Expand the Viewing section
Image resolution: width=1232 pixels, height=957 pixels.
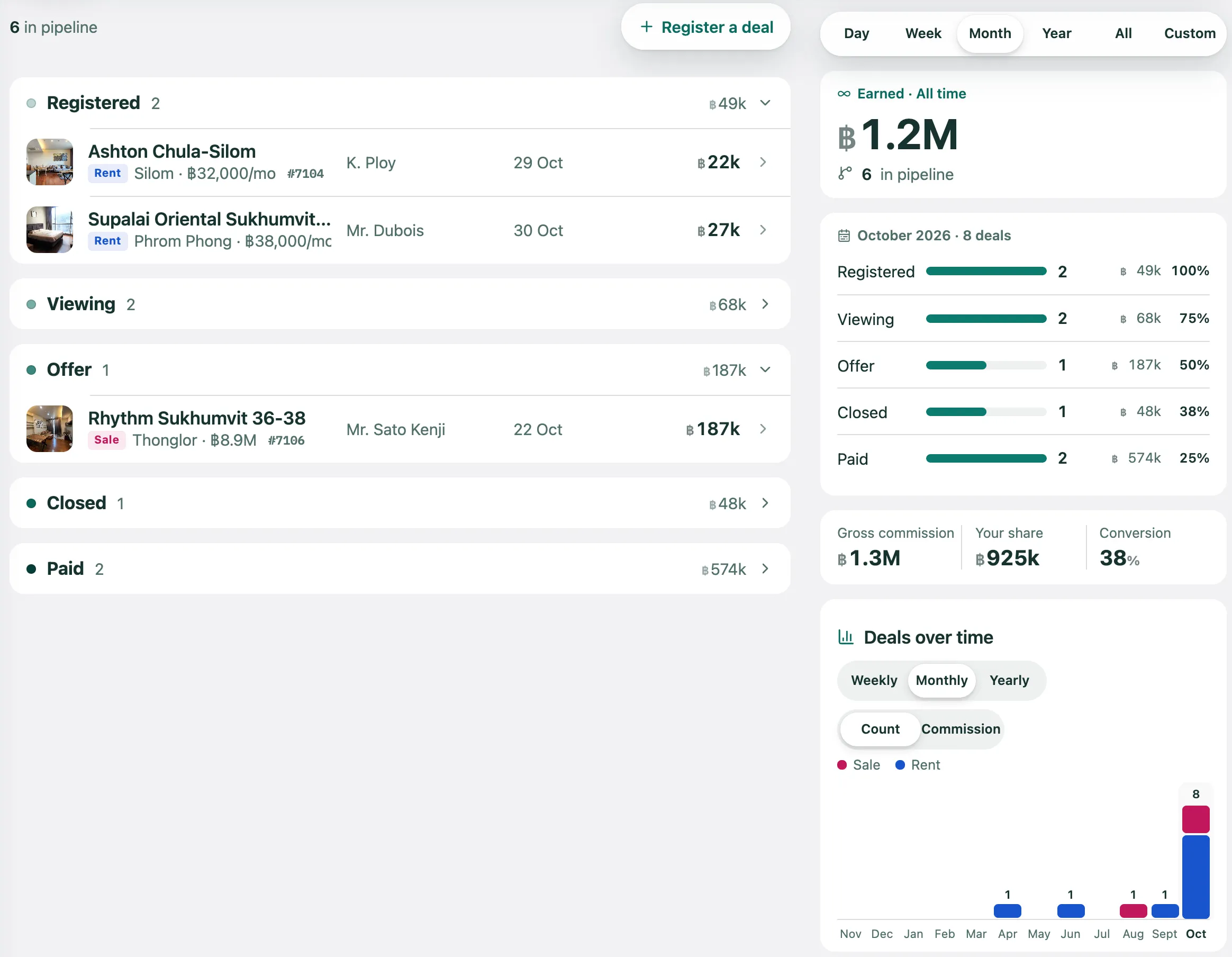tap(765, 304)
